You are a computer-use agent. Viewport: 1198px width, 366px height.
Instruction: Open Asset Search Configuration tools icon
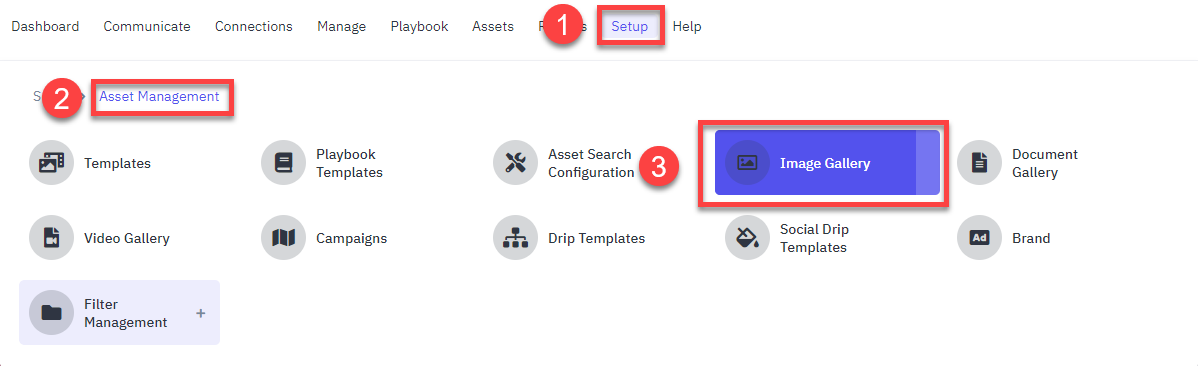click(516, 163)
